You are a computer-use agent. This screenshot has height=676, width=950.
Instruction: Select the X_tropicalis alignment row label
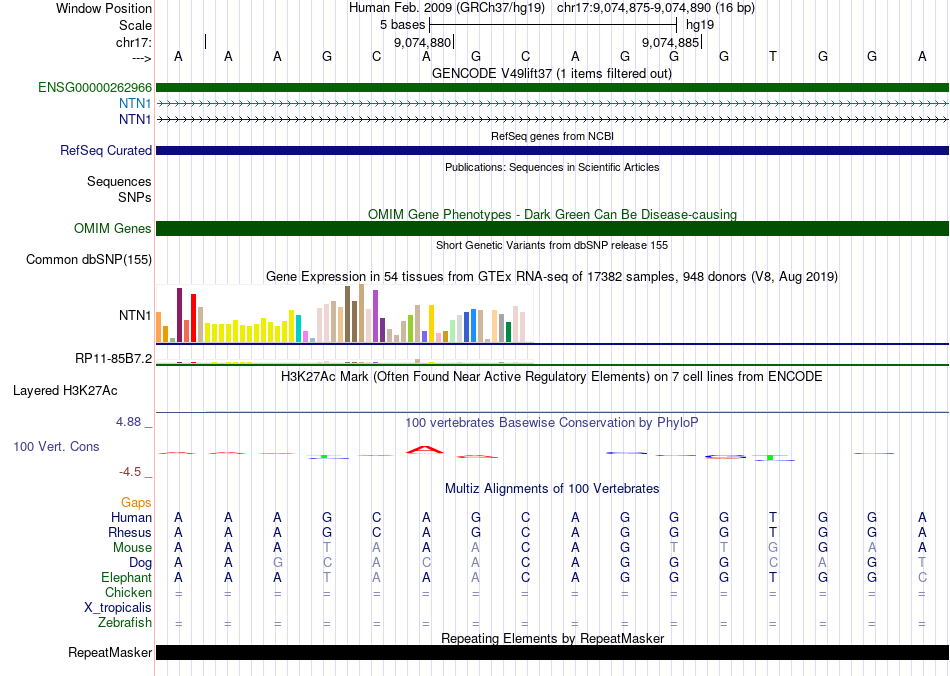click(x=118, y=608)
